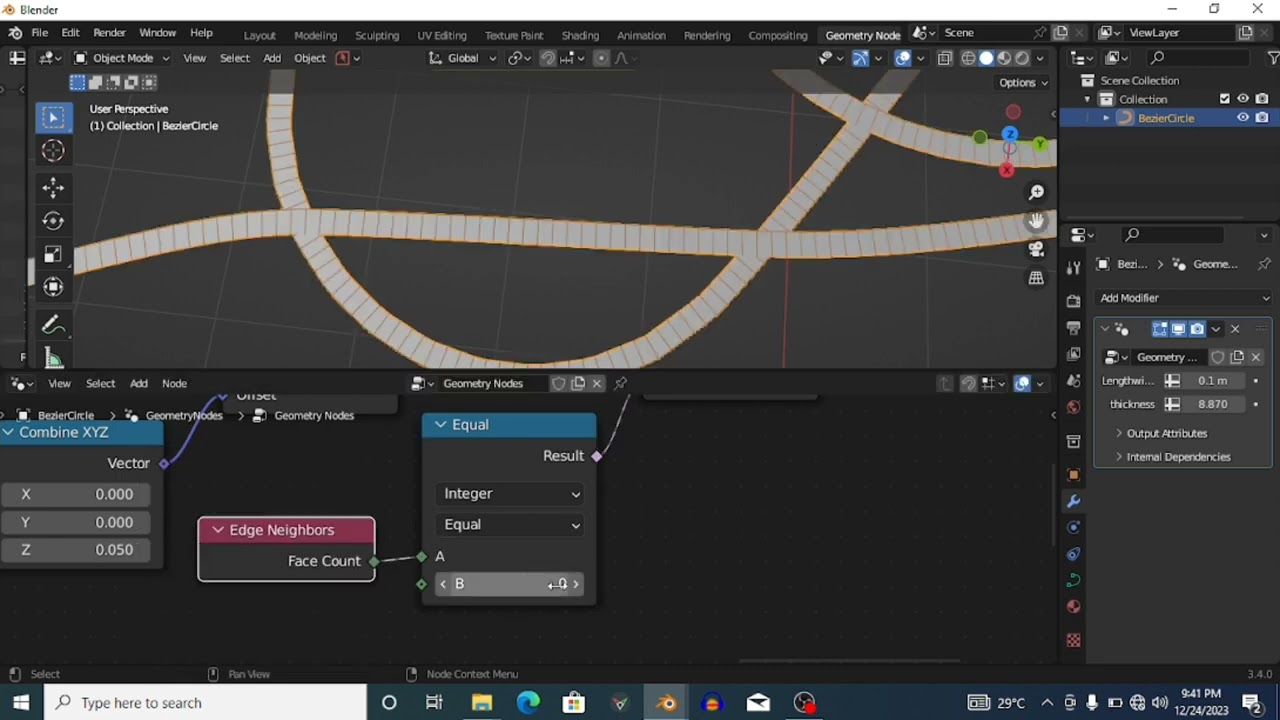
Task: Click the viewport zoom magnifier icon
Action: (1036, 192)
